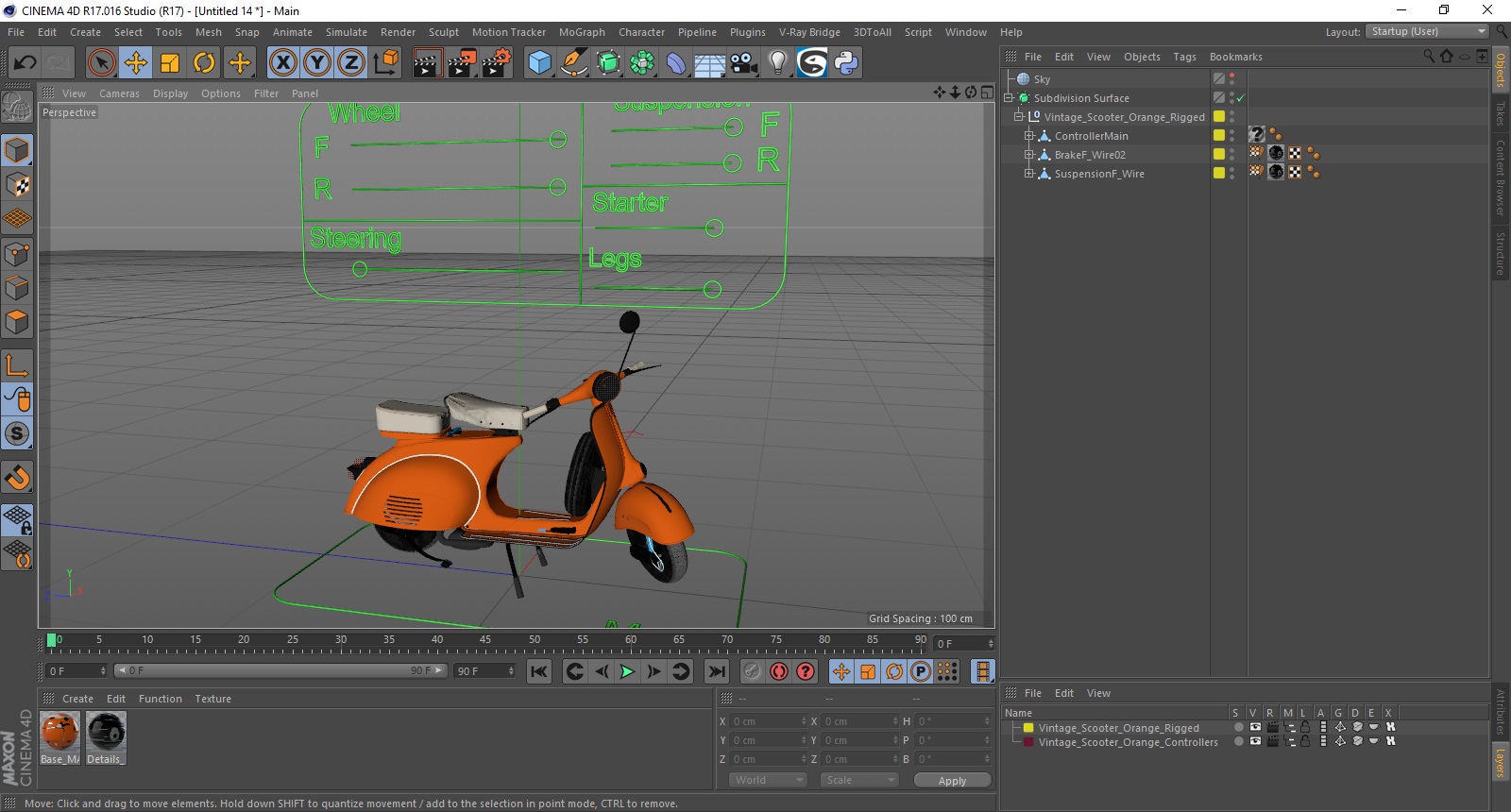
Task: Expand the SuspensionF_Wire object
Action: point(1029,174)
